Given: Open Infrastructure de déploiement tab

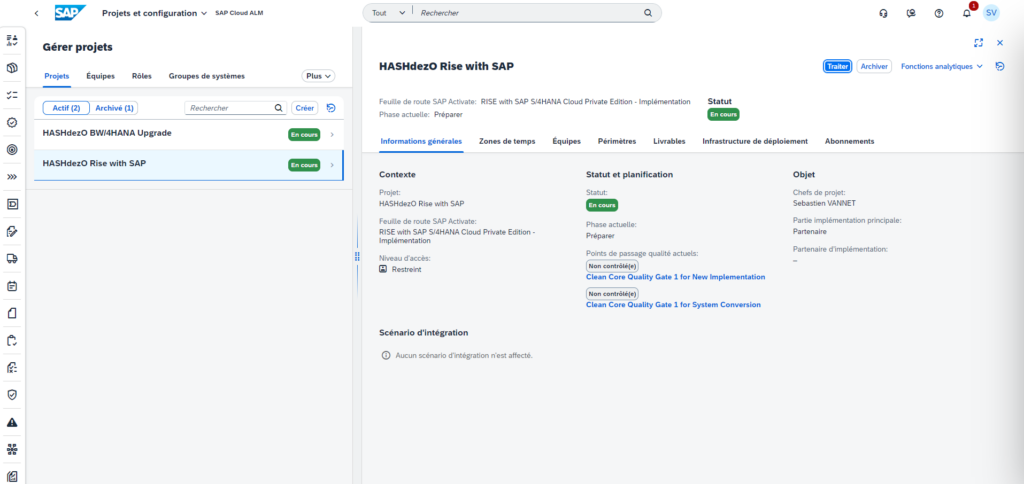Looking at the screenshot, I should click(755, 141).
